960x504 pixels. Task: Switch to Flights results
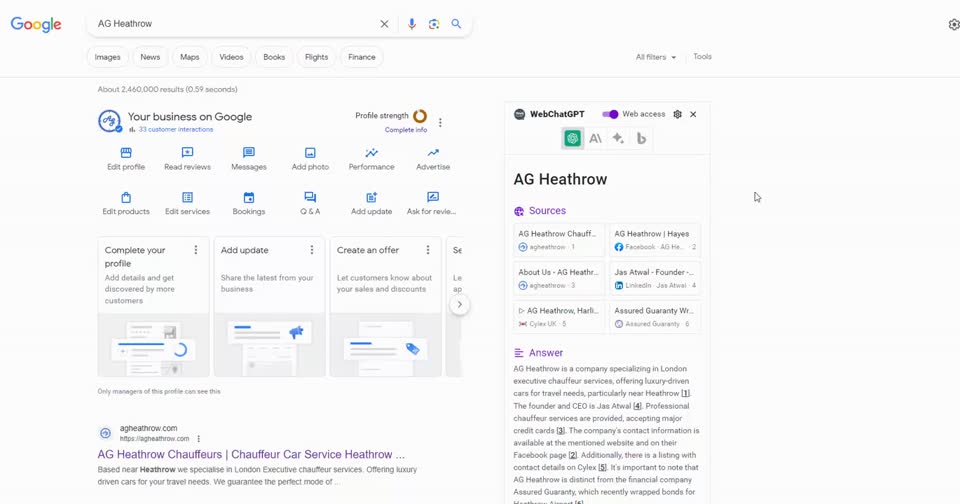click(317, 57)
